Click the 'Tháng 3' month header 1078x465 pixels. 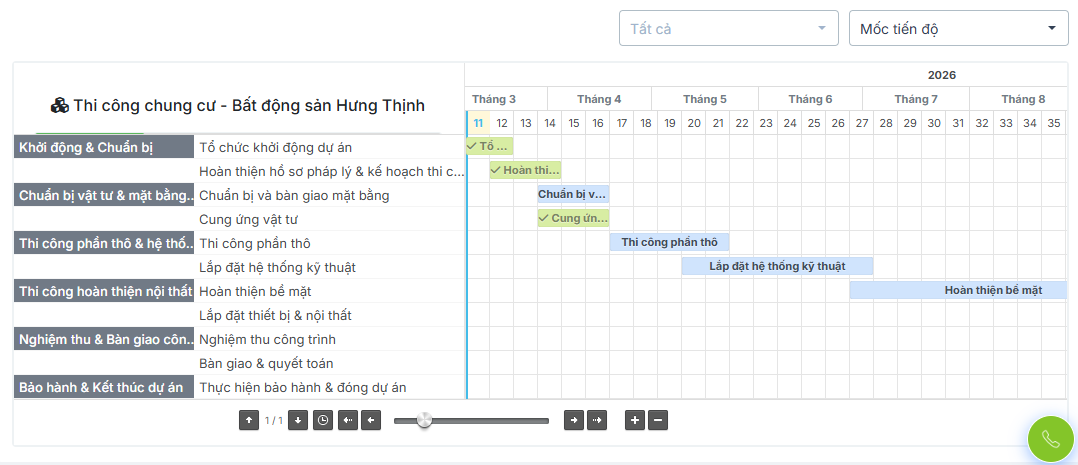coord(506,99)
